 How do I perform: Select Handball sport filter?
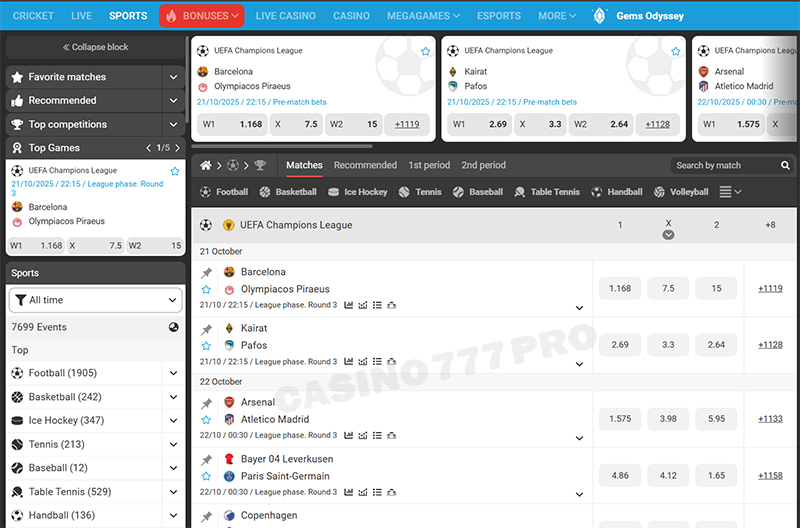(616, 192)
